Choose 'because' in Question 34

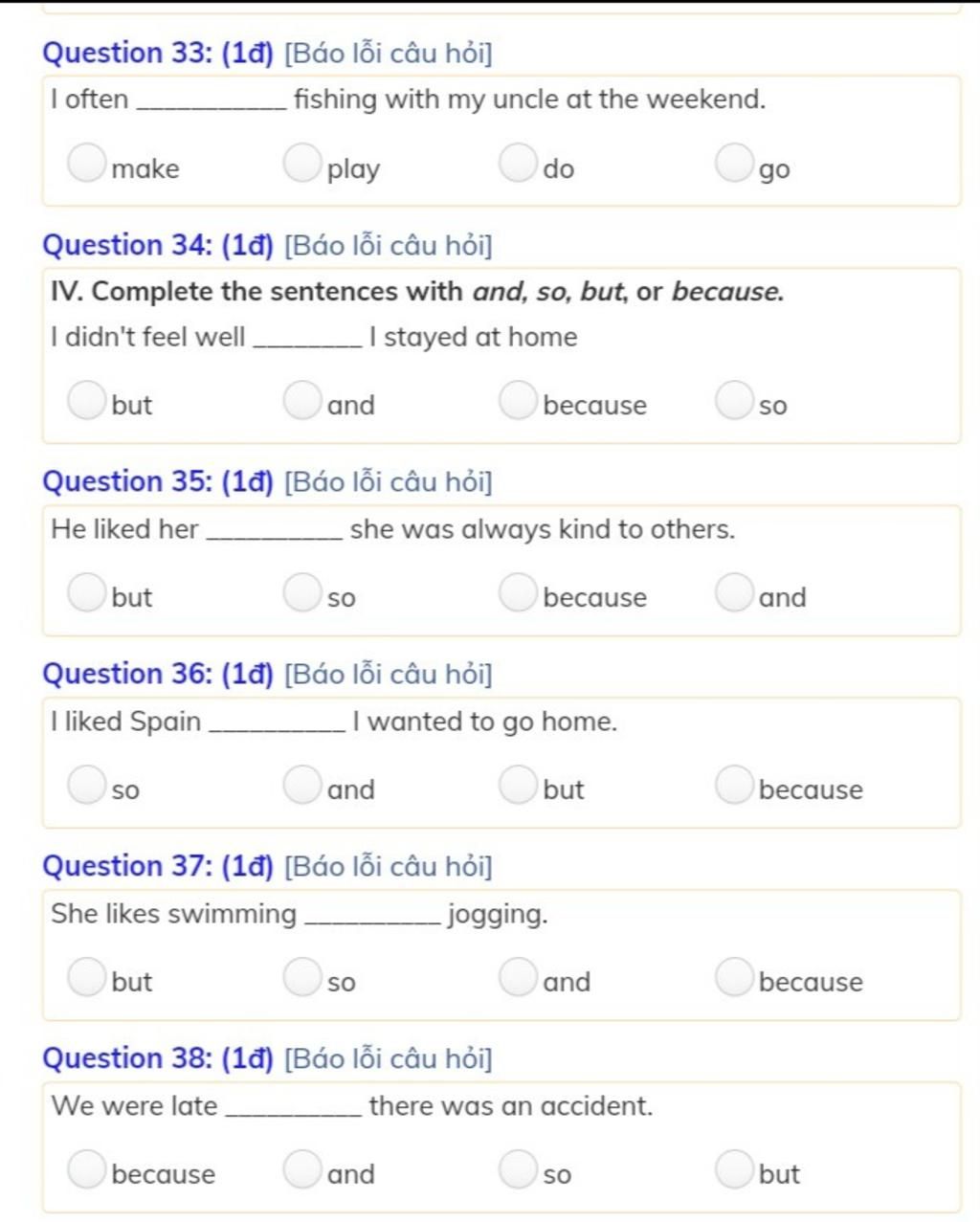(x=518, y=400)
